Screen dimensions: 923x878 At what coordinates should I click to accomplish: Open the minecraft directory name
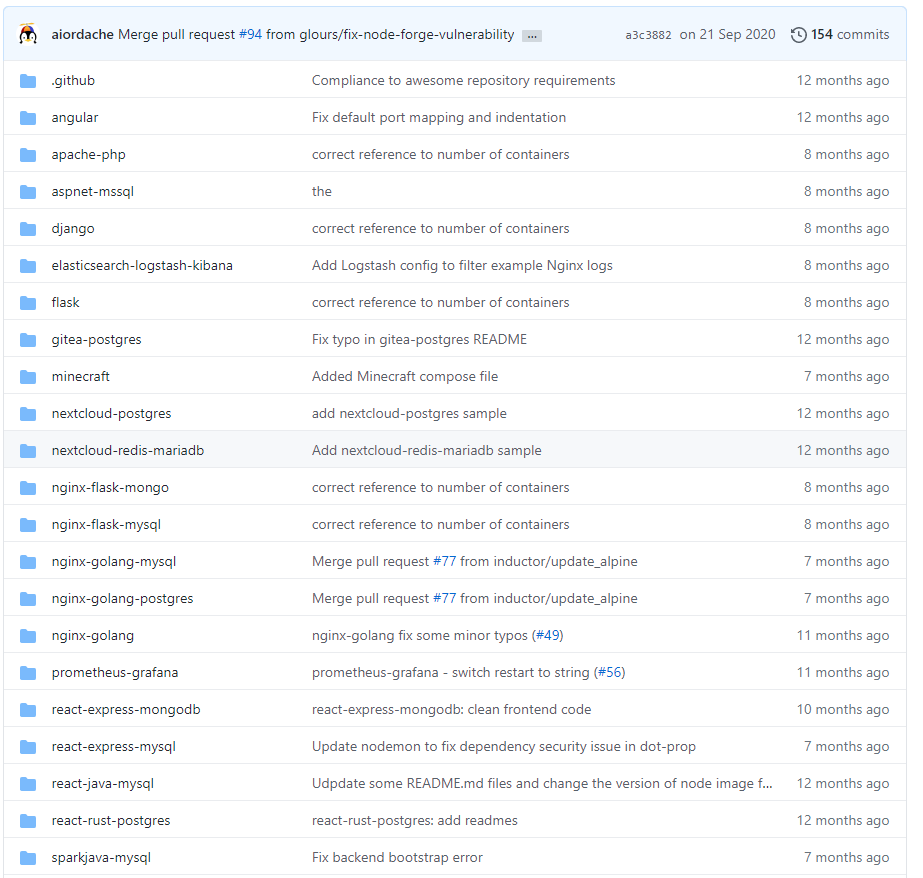(x=81, y=377)
